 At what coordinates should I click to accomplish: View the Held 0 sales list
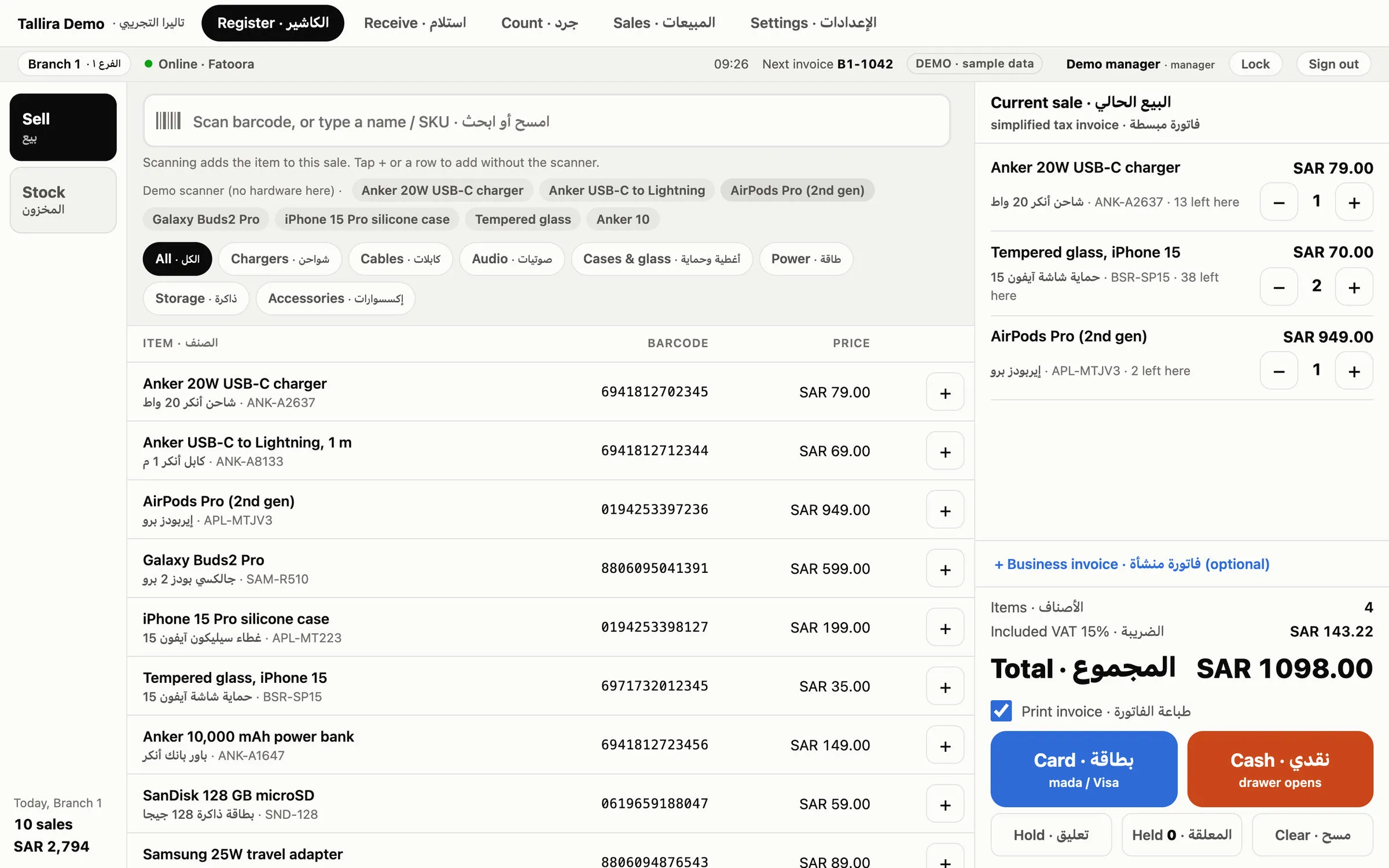pyautogui.click(x=1181, y=835)
